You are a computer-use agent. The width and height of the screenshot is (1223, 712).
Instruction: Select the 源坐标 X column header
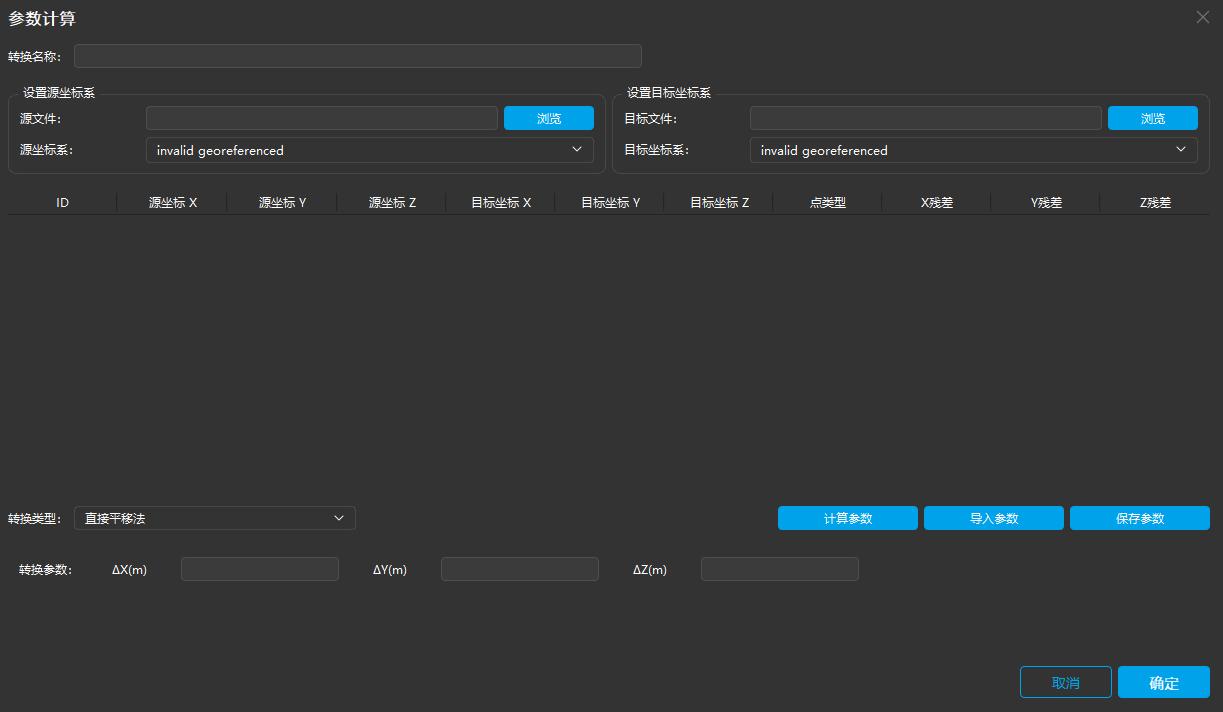[173, 202]
